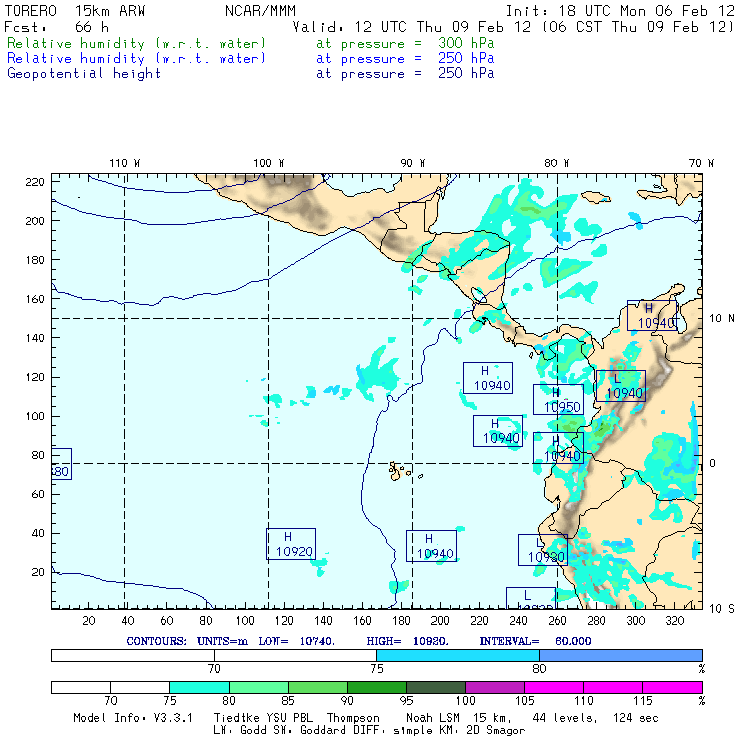This screenshot has width=740, height=740.
Task: Click the "L 10940" low label box
Action: (x=621, y=386)
